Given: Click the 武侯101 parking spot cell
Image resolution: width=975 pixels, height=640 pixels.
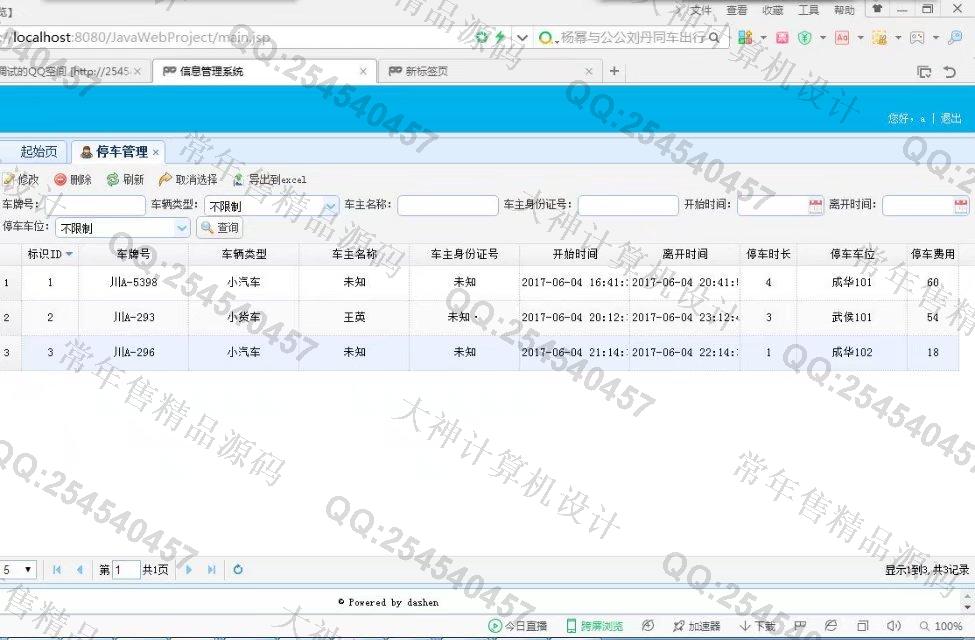Looking at the screenshot, I should [852, 317].
